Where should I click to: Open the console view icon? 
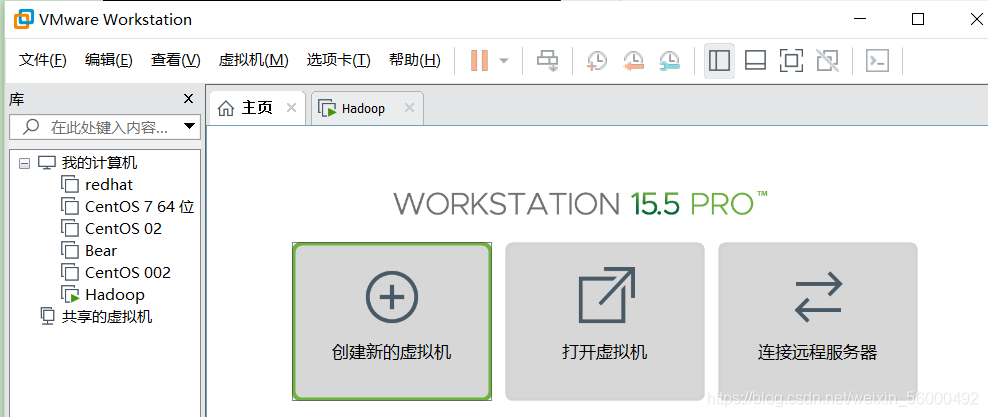point(878,60)
